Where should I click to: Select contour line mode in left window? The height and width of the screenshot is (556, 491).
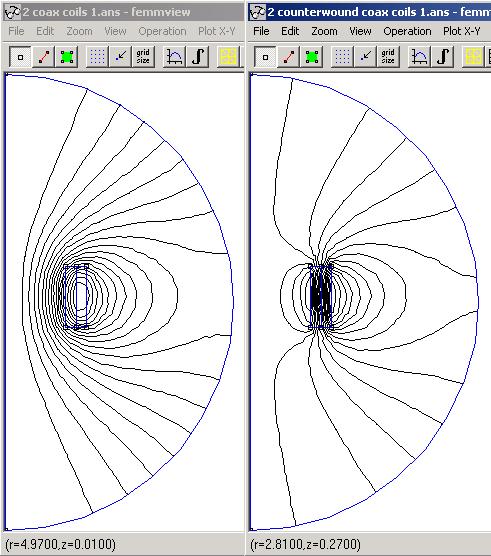pos(43,57)
